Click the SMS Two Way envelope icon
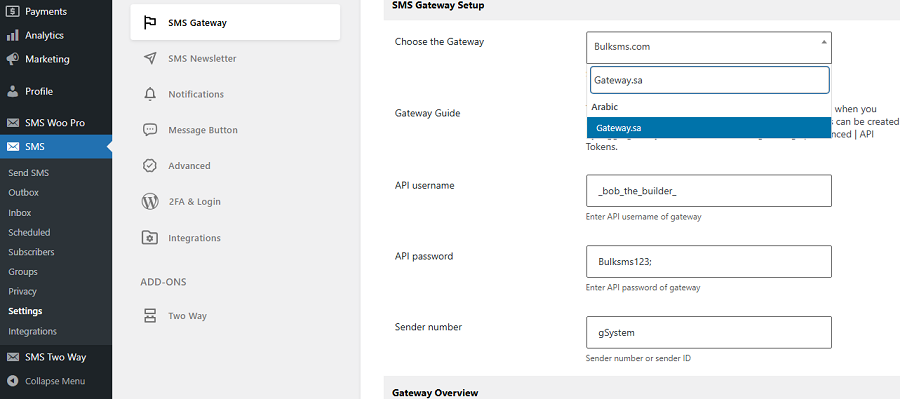This screenshot has width=900, height=399. (13, 357)
